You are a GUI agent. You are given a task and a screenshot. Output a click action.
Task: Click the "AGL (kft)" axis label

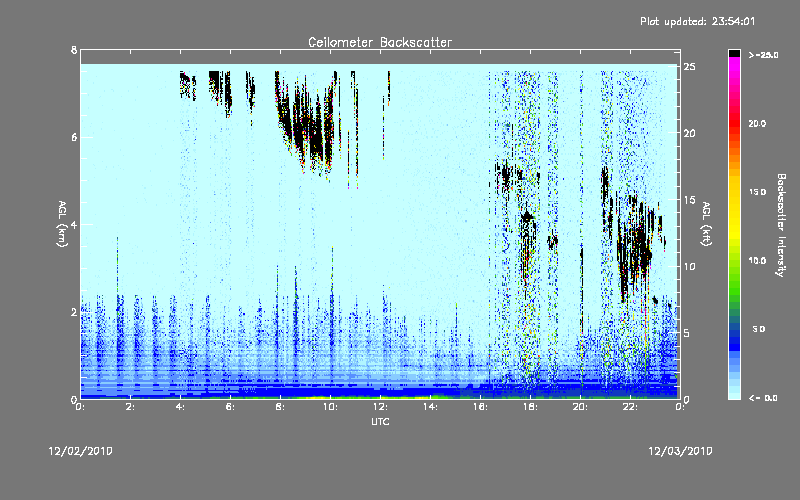706,224
